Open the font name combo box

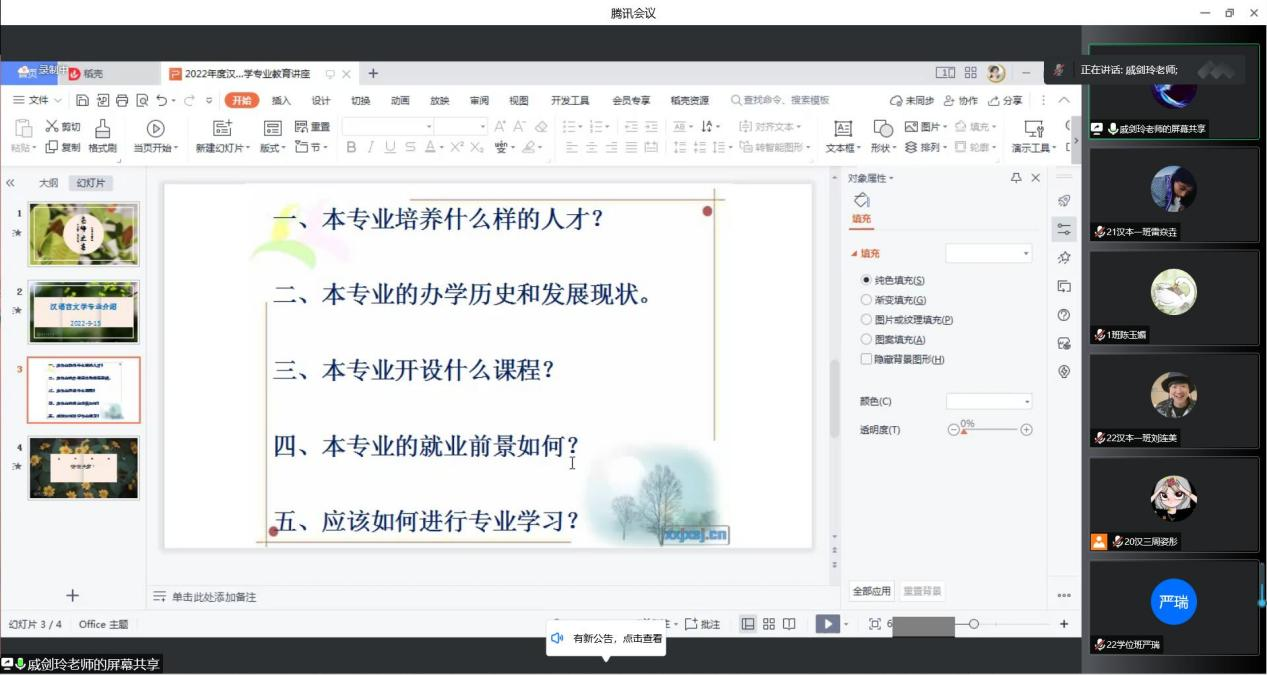pyautogui.click(x=388, y=127)
